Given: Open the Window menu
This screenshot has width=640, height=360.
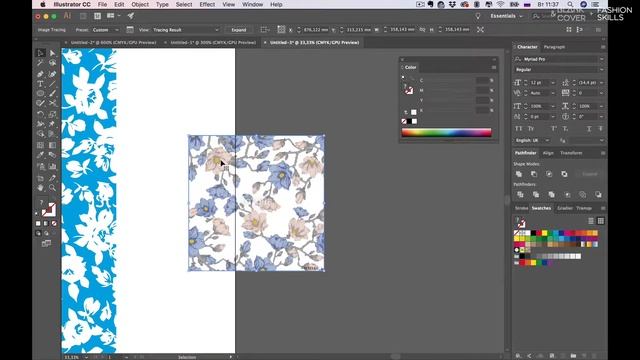Looking at the screenshot, I should pos(252,4).
